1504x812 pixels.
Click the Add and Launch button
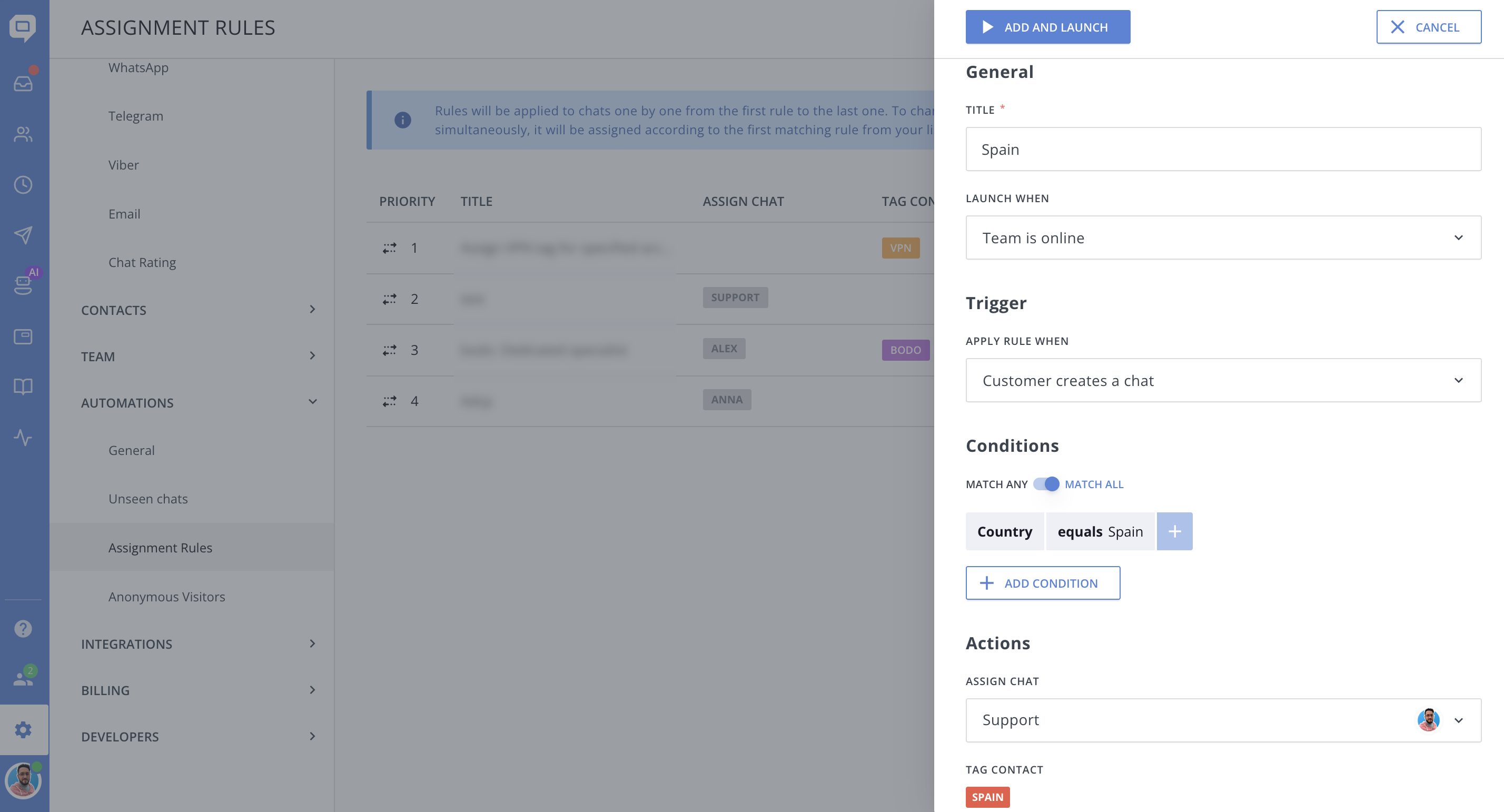[1047, 27]
